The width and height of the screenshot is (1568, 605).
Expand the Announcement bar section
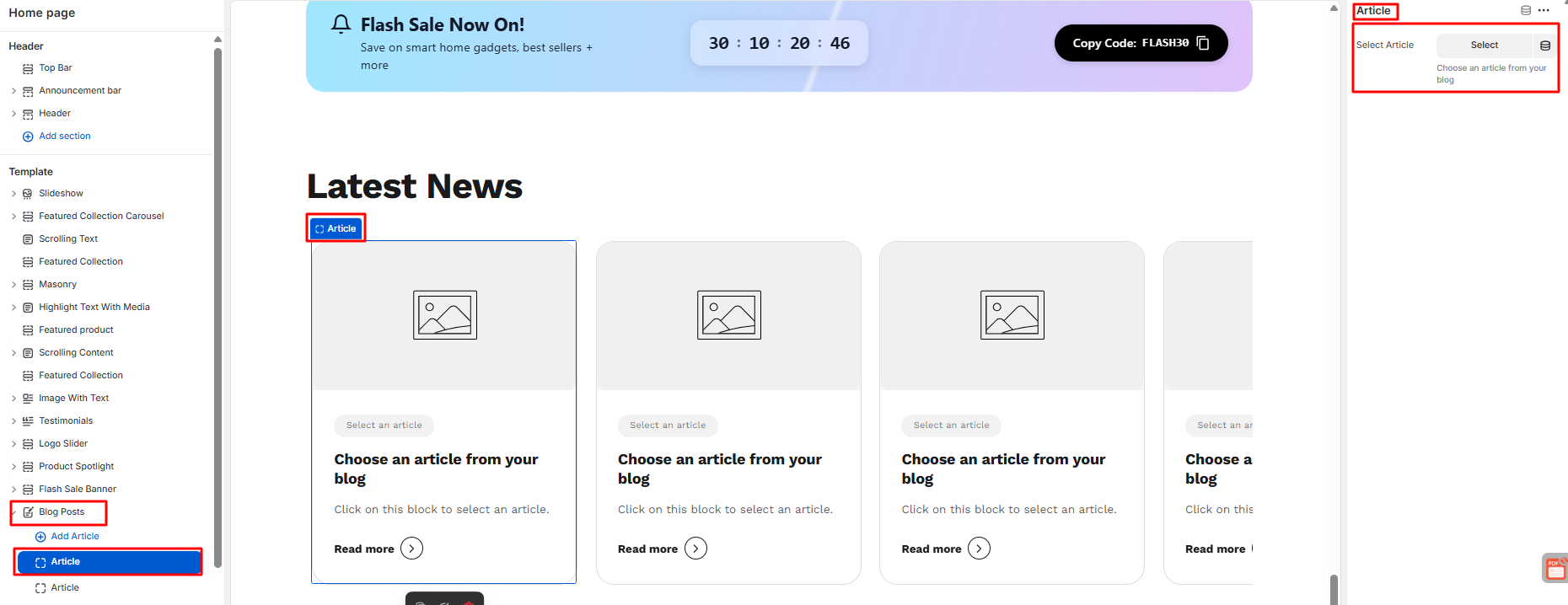pos(13,91)
